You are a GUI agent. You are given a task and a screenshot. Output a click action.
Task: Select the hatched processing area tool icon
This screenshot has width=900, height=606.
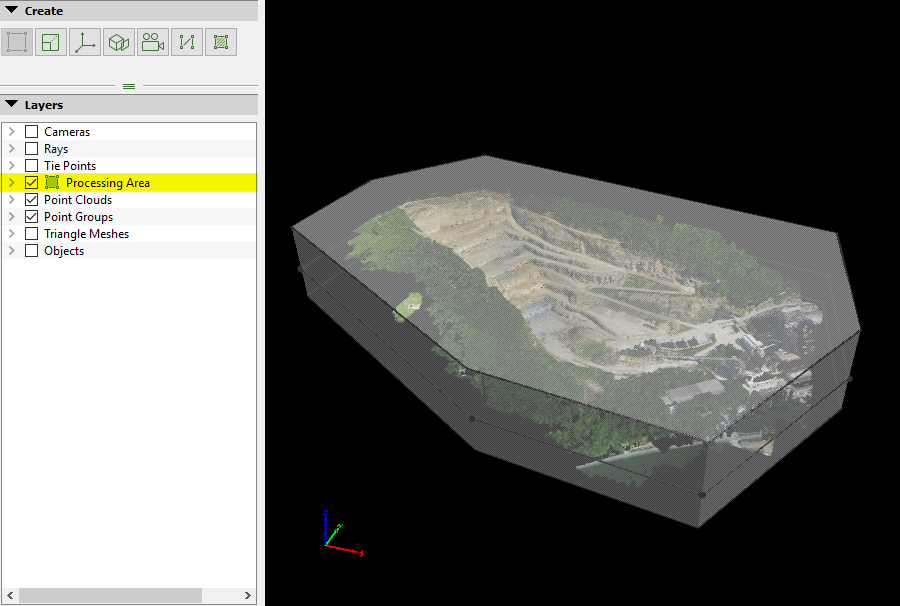[221, 42]
